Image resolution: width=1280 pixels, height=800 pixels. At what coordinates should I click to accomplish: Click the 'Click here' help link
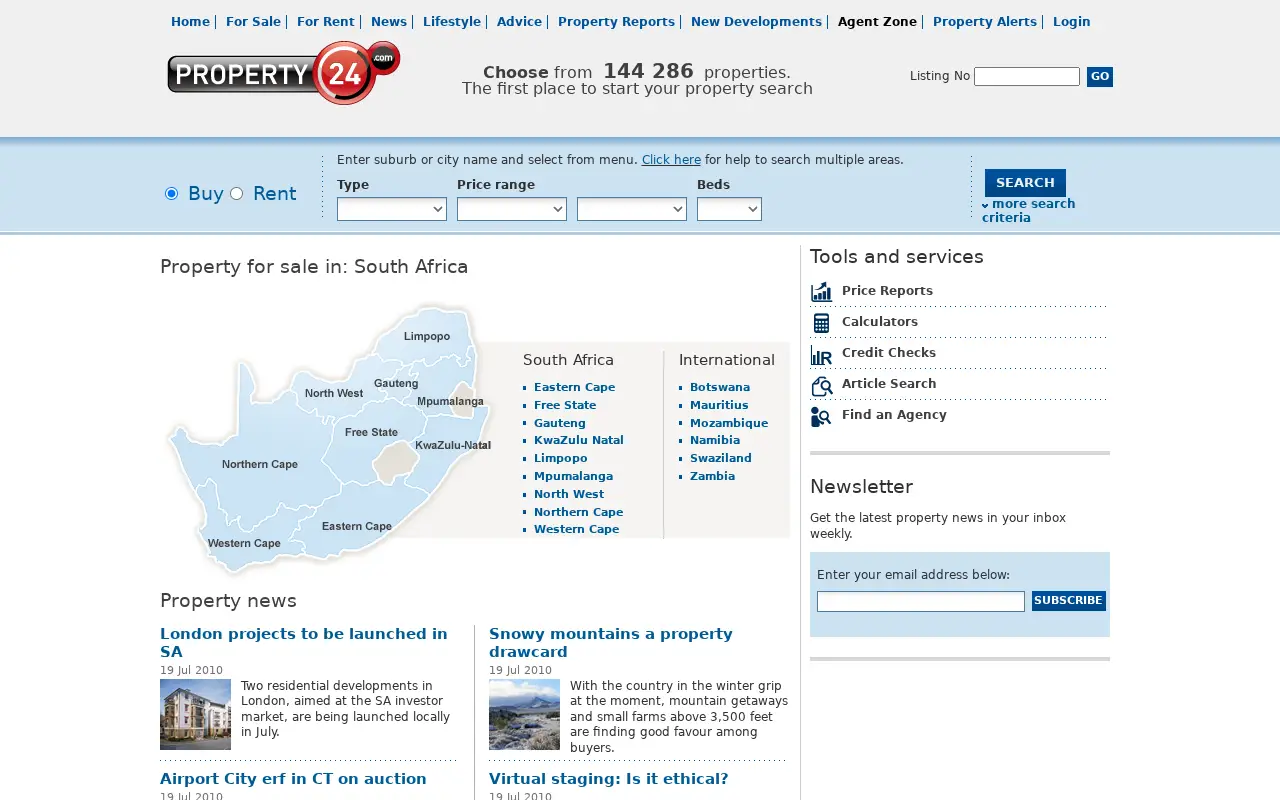671,160
